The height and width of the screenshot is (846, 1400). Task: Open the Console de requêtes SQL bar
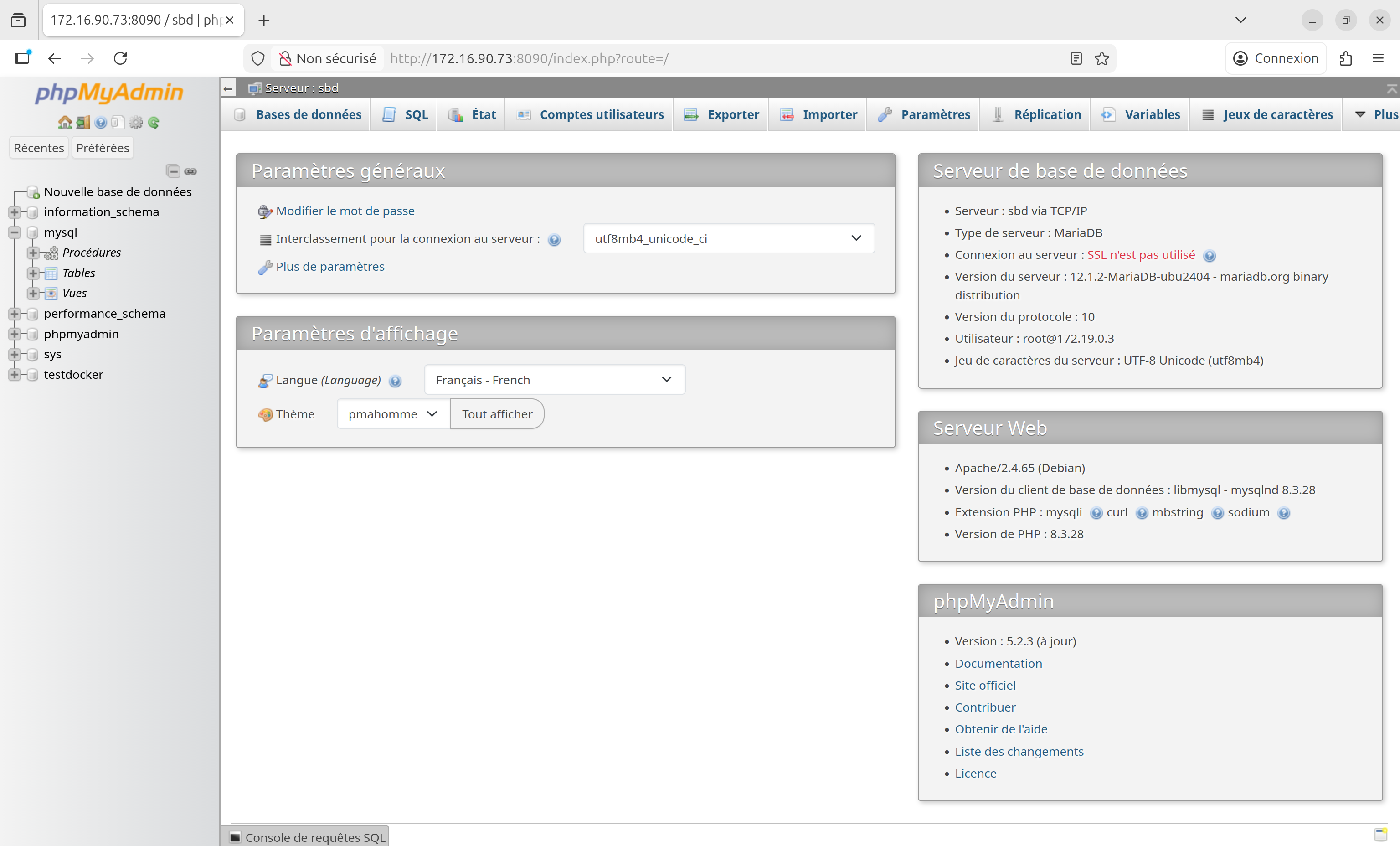(x=314, y=837)
